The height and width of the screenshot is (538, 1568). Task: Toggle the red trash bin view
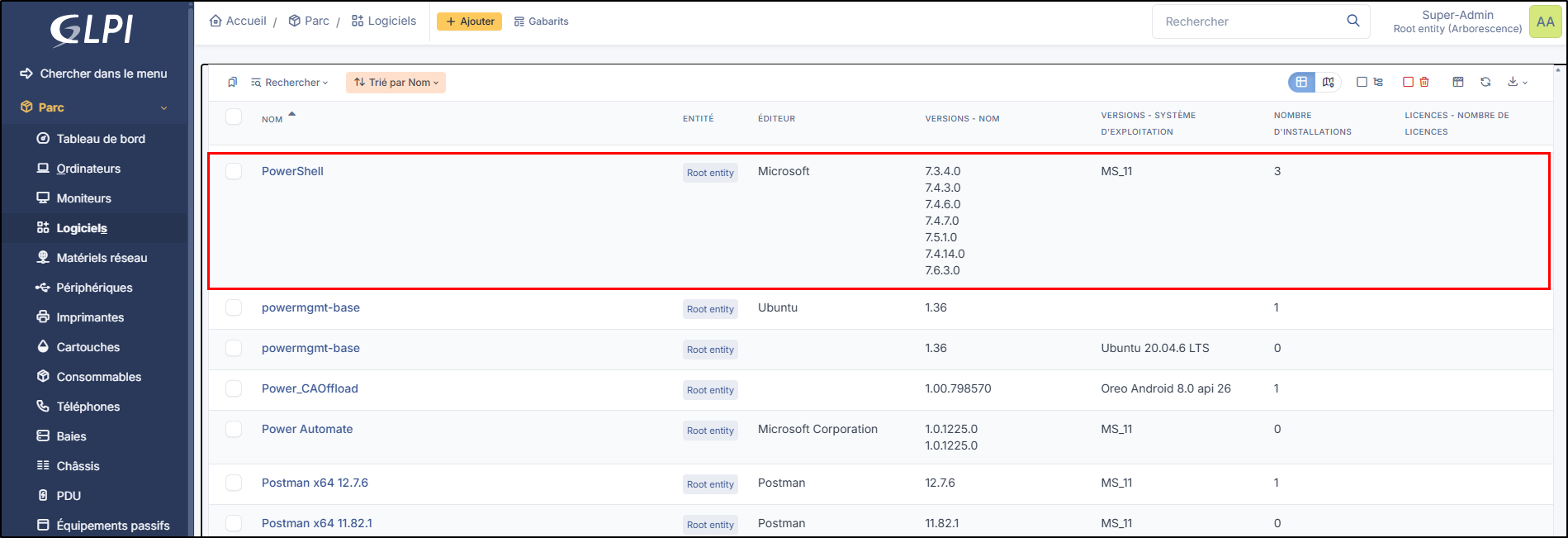pos(1416,82)
